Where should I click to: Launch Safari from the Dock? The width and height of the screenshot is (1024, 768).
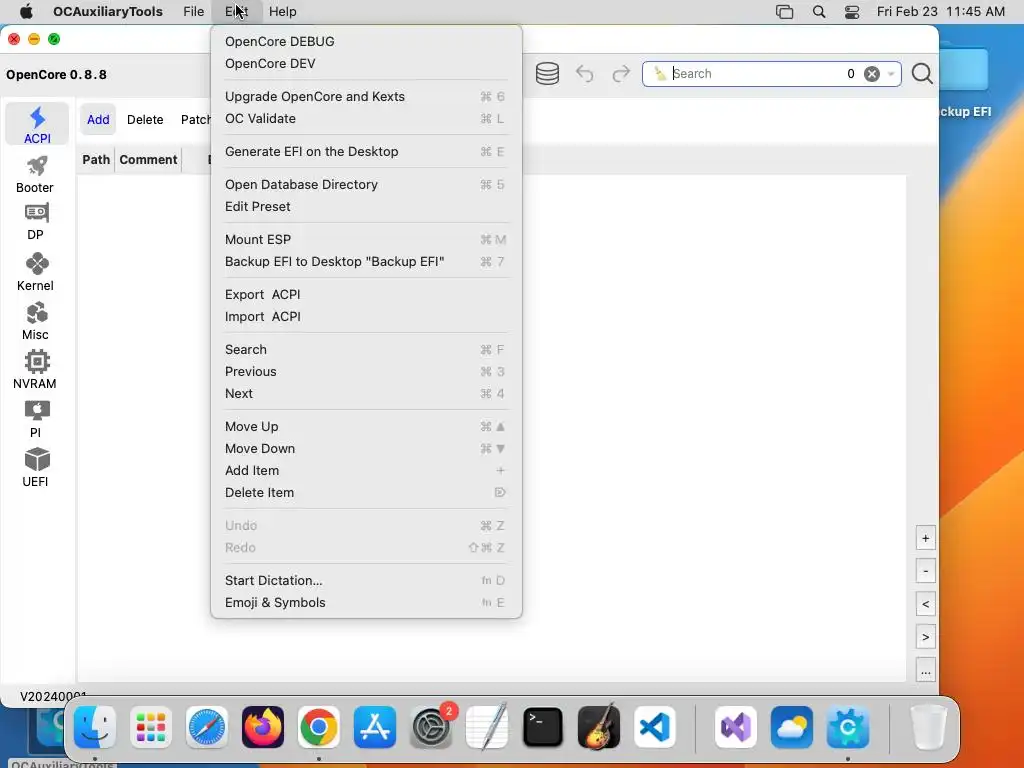[x=207, y=727]
